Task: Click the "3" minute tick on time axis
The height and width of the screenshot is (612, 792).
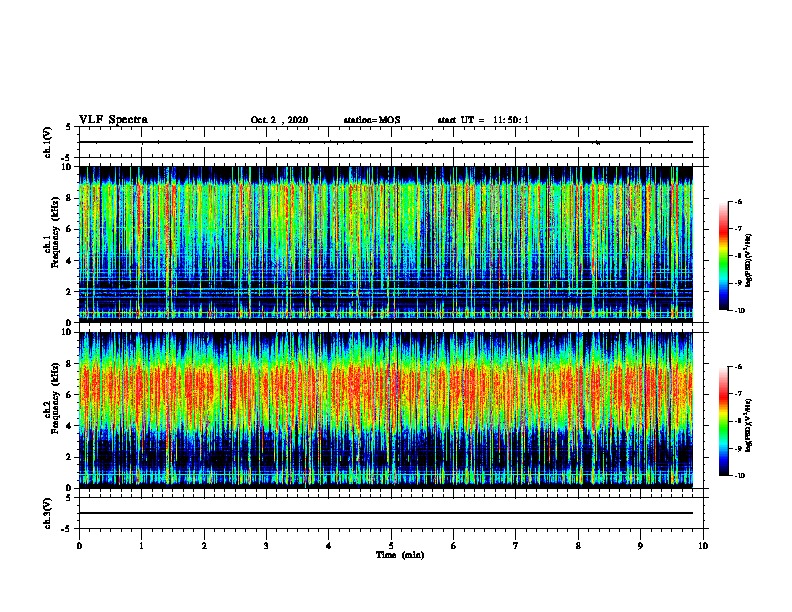Action: pos(266,546)
